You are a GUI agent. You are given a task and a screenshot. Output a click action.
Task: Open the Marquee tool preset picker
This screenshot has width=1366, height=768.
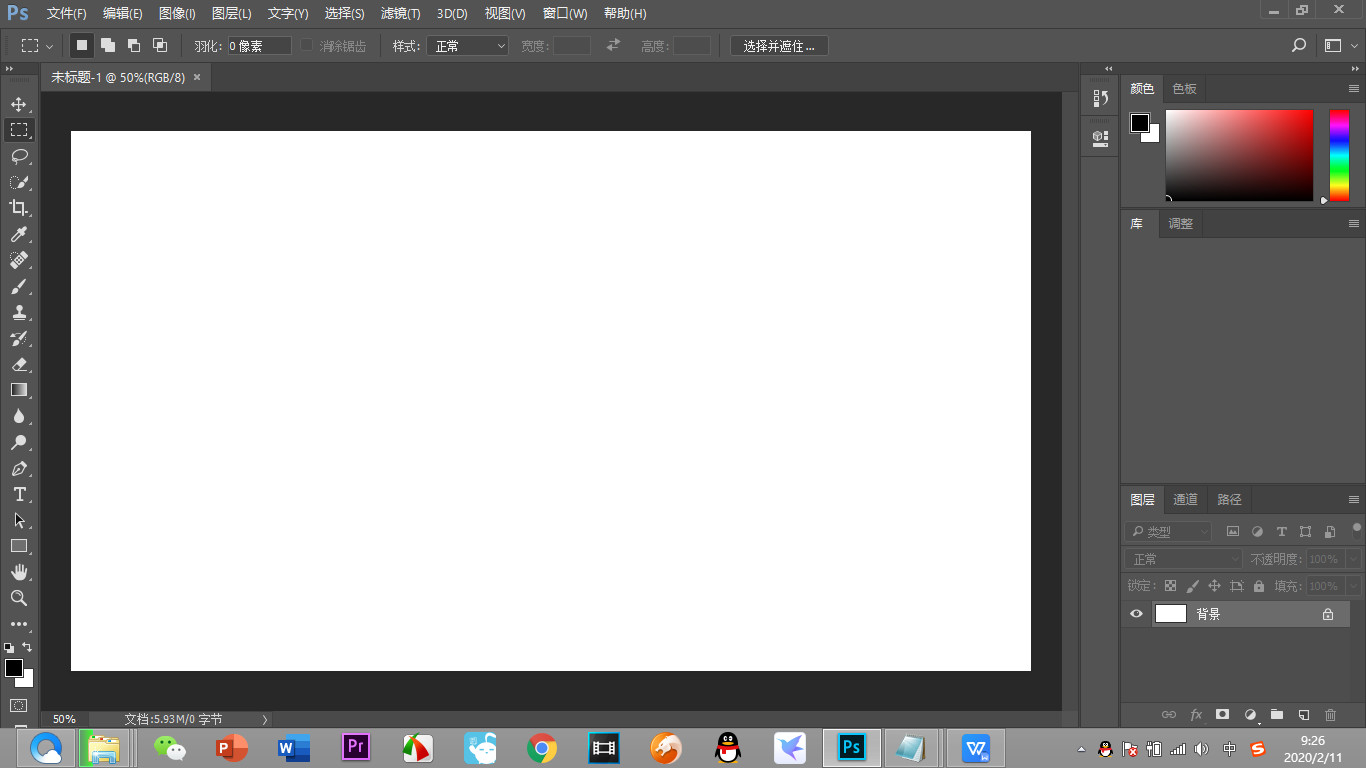pos(38,46)
